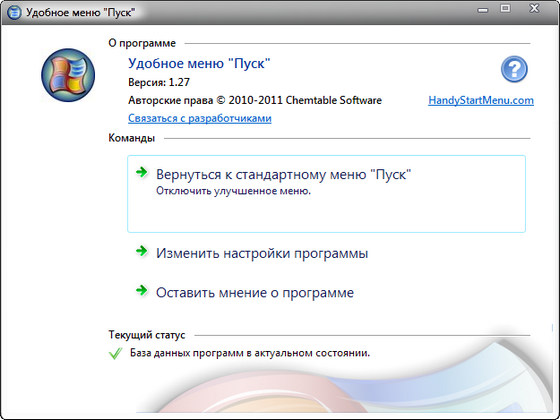The image size is (560, 420).
Task: Click the "Отключить улучшенное меню" description text
Action: 233,191
